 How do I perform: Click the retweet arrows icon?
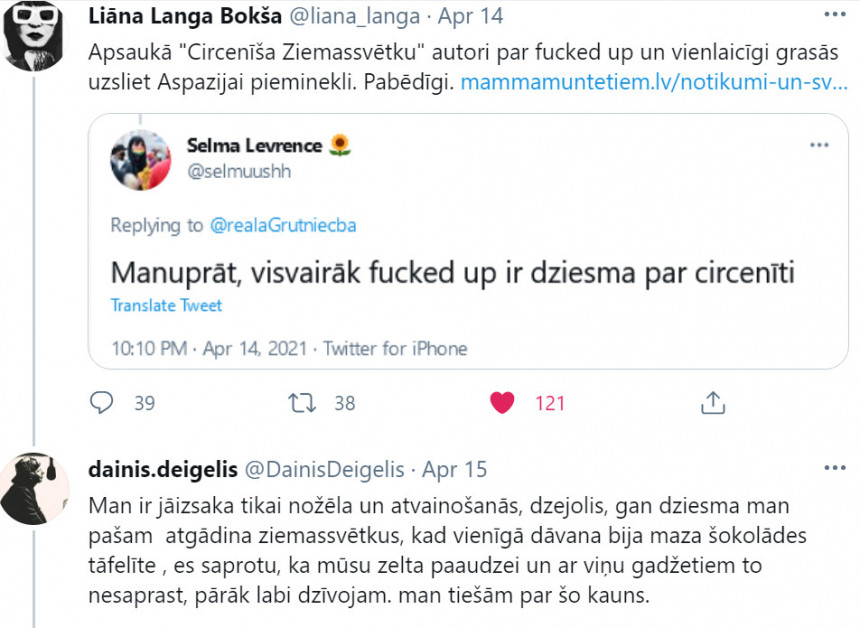[301, 403]
